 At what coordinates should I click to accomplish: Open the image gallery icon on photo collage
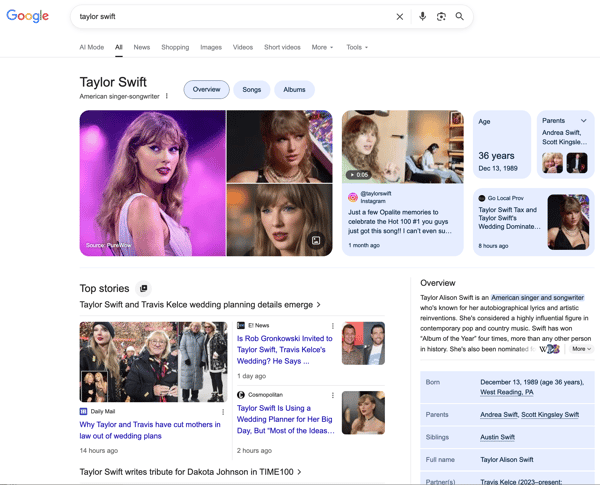[x=316, y=240]
